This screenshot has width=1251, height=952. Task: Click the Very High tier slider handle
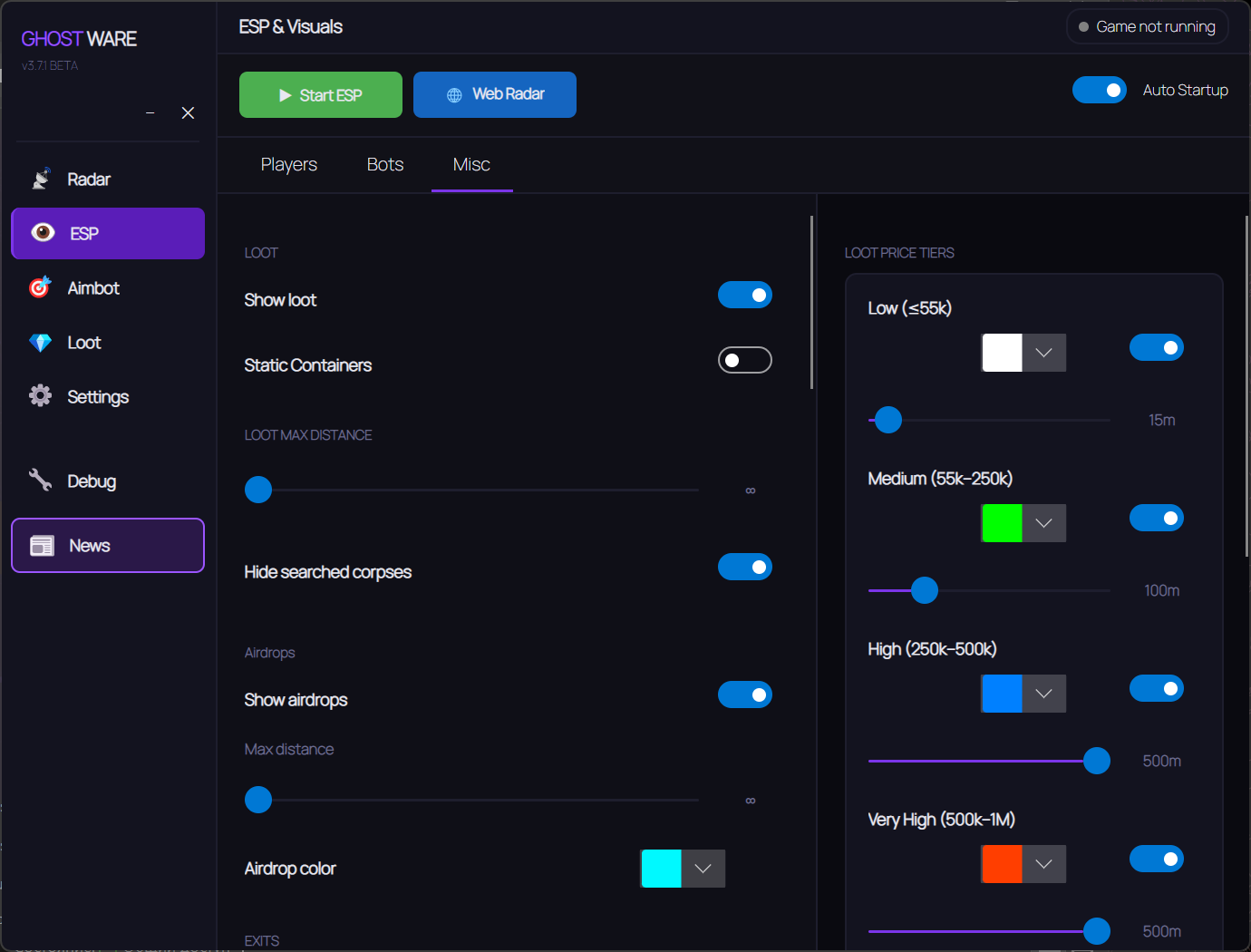pos(1097,931)
